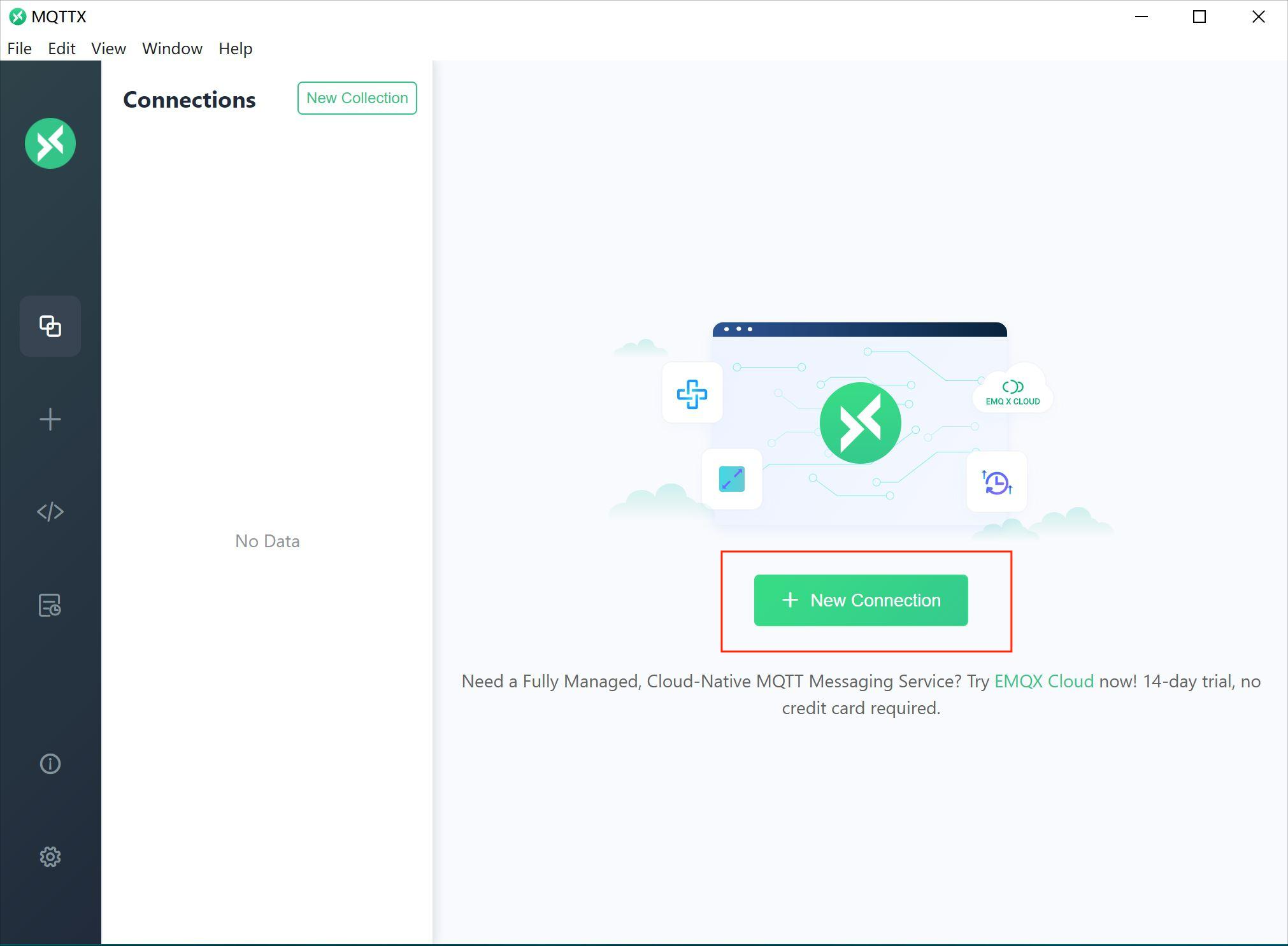This screenshot has width=1288, height=946.
Task: Click the MQTTX logo in sidebar
Action: click(50, 143)
